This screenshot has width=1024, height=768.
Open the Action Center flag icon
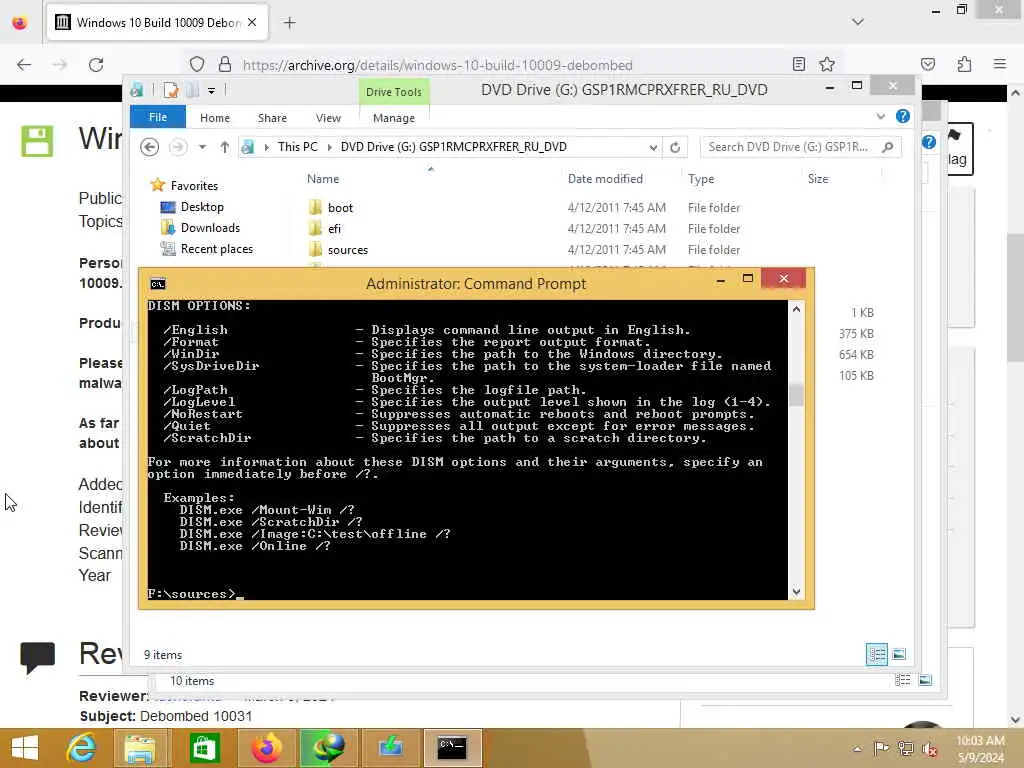click(880, 748)
